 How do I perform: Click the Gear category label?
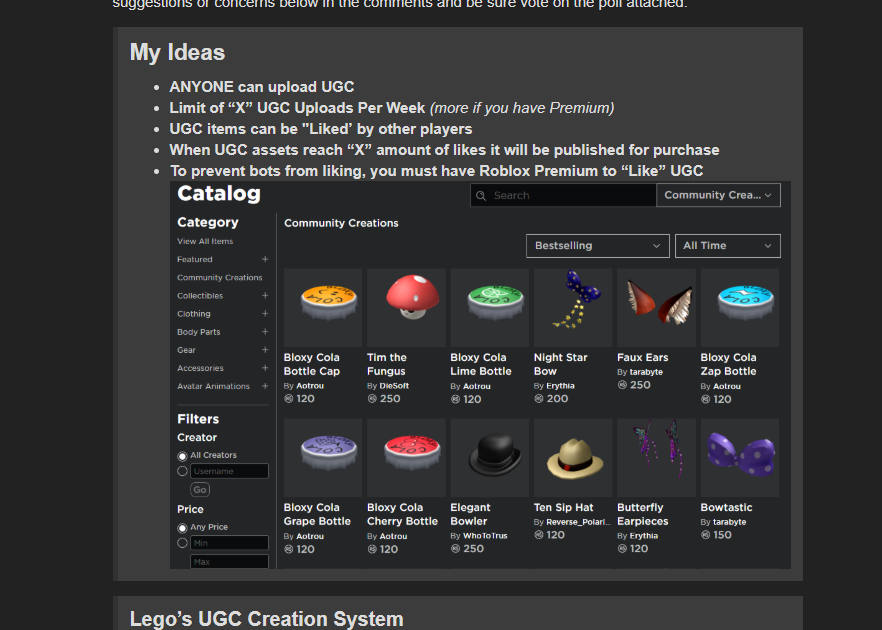(x=186, y=350)
